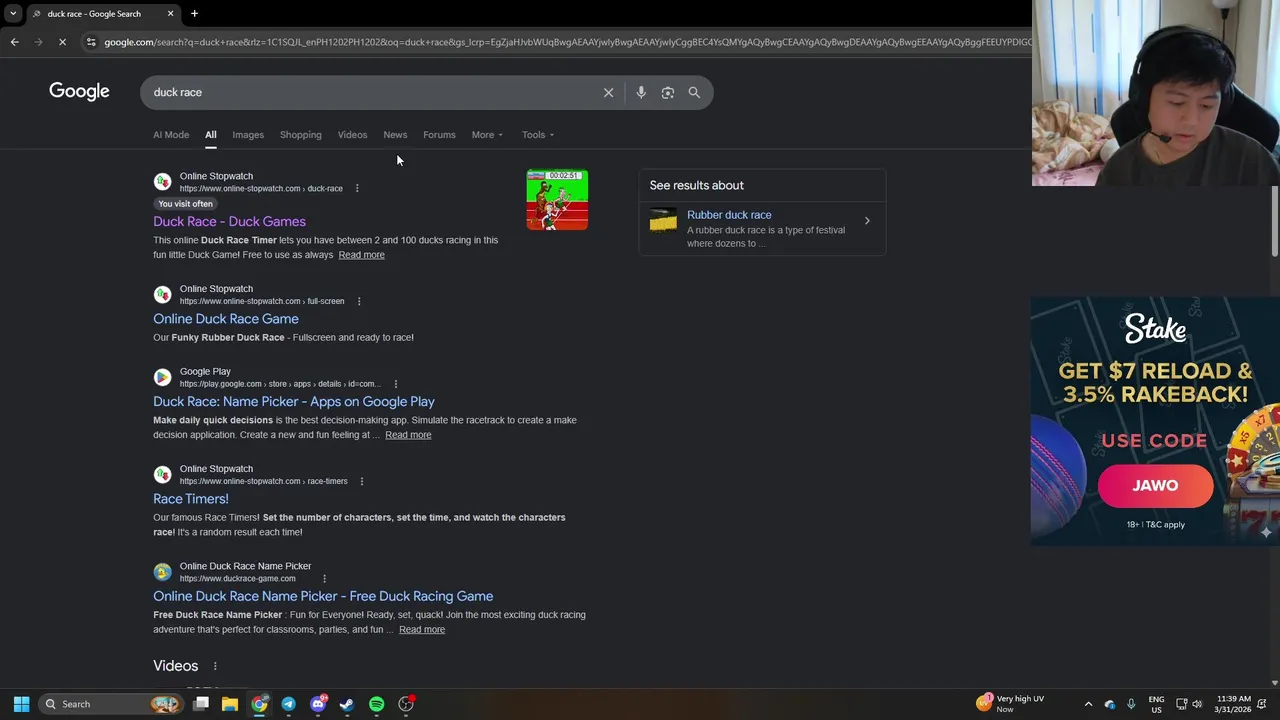Open Telegram from the taskbar
The width and height of the screenshot is (1280, 720).
coord(288,704)
